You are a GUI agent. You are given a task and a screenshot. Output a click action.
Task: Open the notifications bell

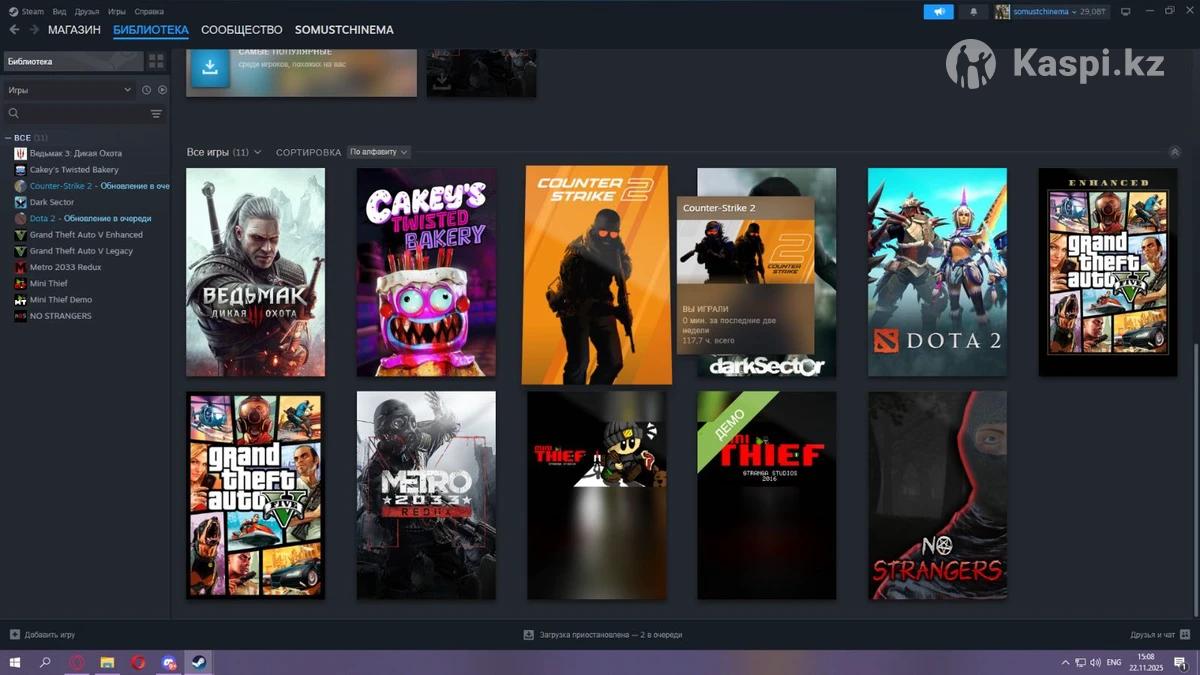click(x=973, y=12)
